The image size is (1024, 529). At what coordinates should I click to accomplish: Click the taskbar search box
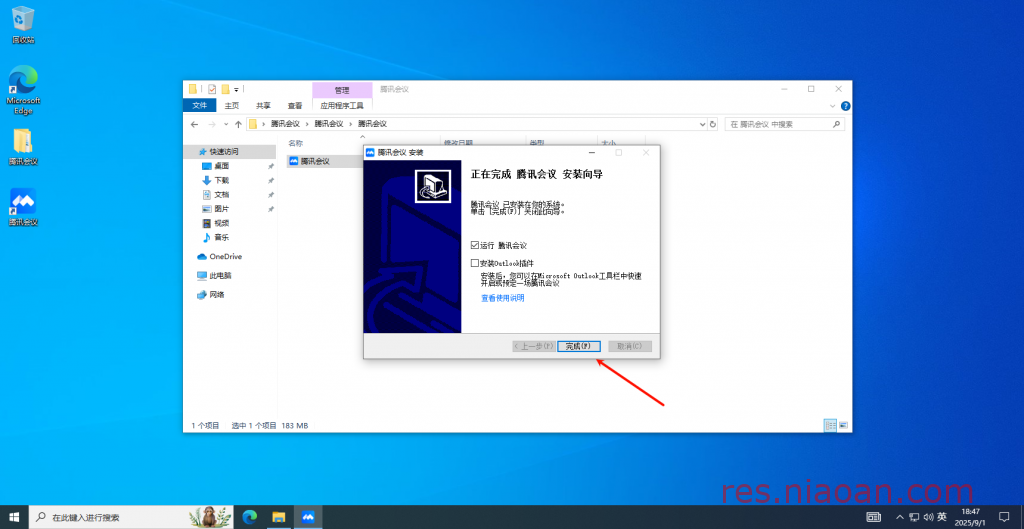pos(131,517)
